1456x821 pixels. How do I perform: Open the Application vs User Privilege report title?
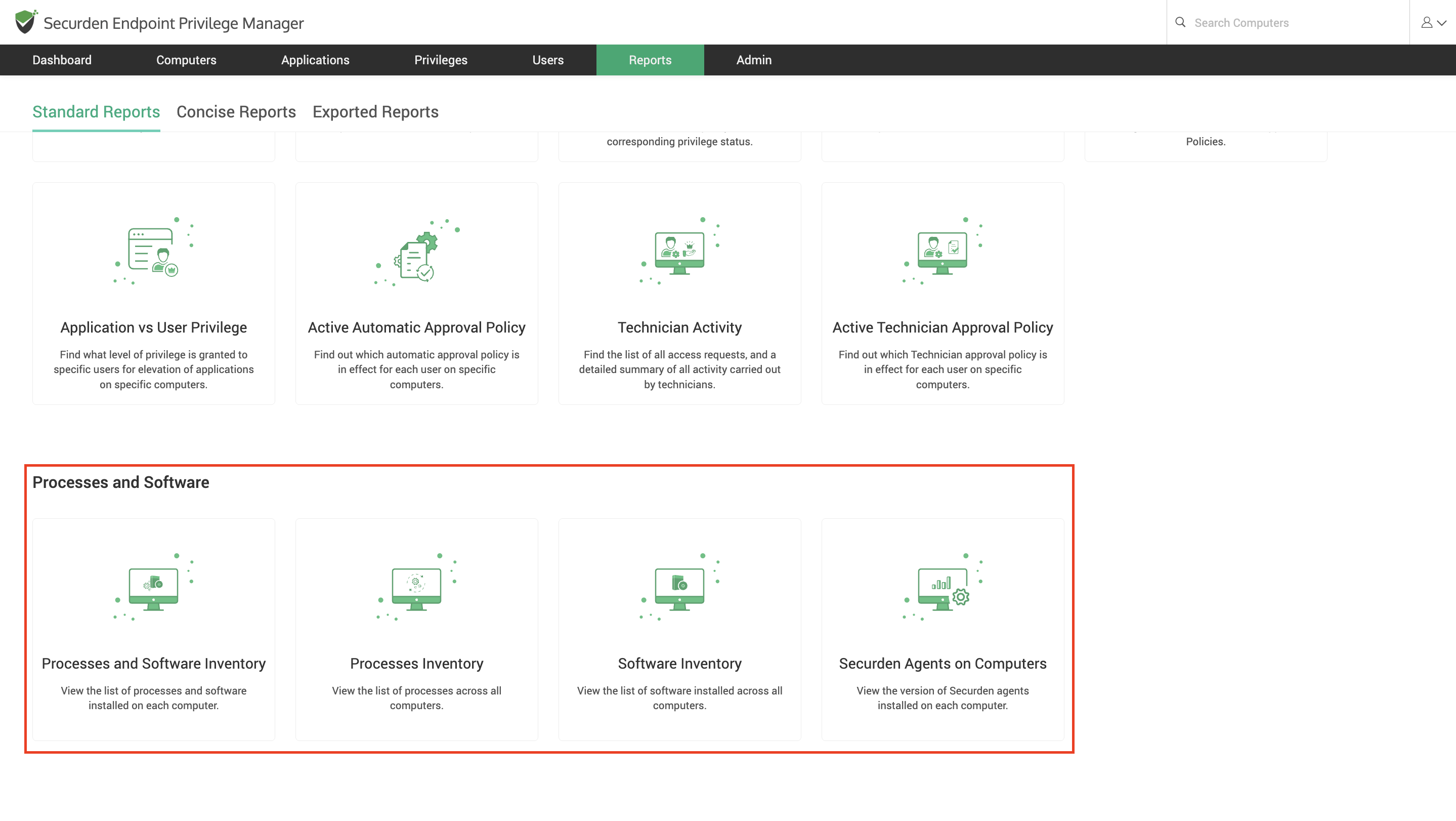tap(153, 327)
